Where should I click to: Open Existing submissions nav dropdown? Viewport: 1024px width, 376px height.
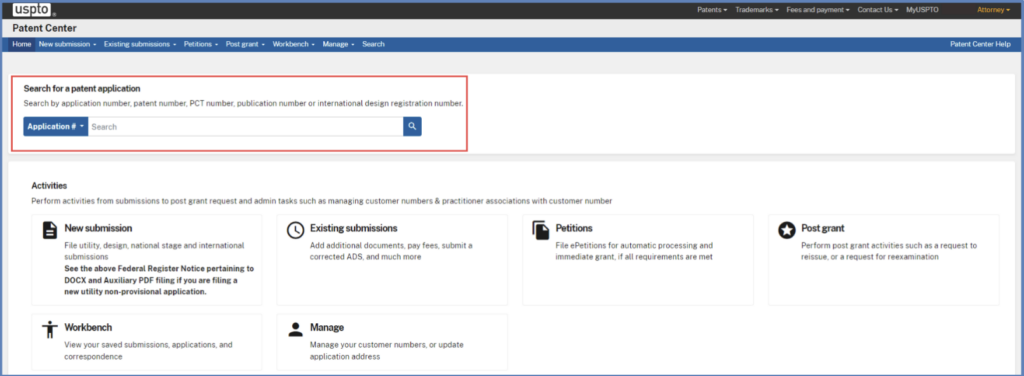tap(140, 44)
